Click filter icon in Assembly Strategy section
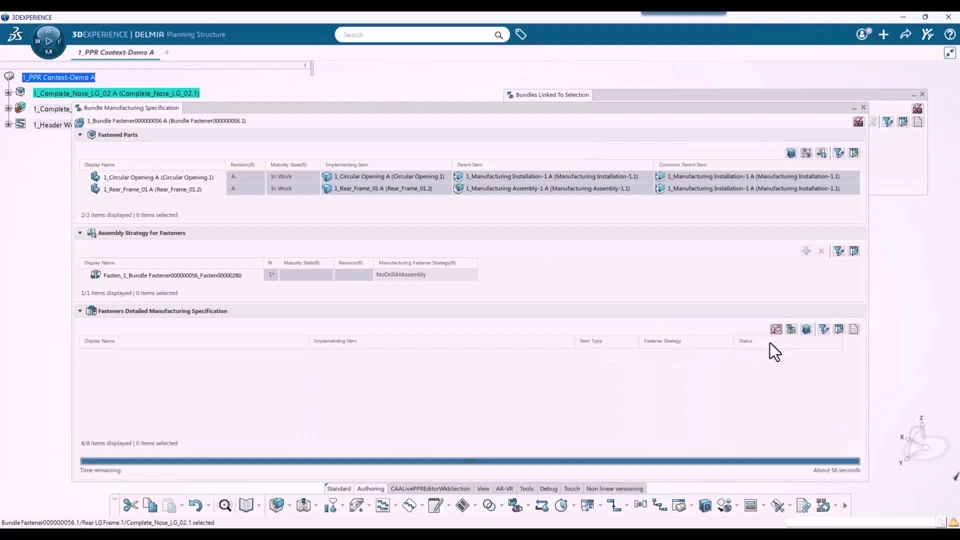Image resolution: width=960 pixels, height=540 pixels. 839,251
